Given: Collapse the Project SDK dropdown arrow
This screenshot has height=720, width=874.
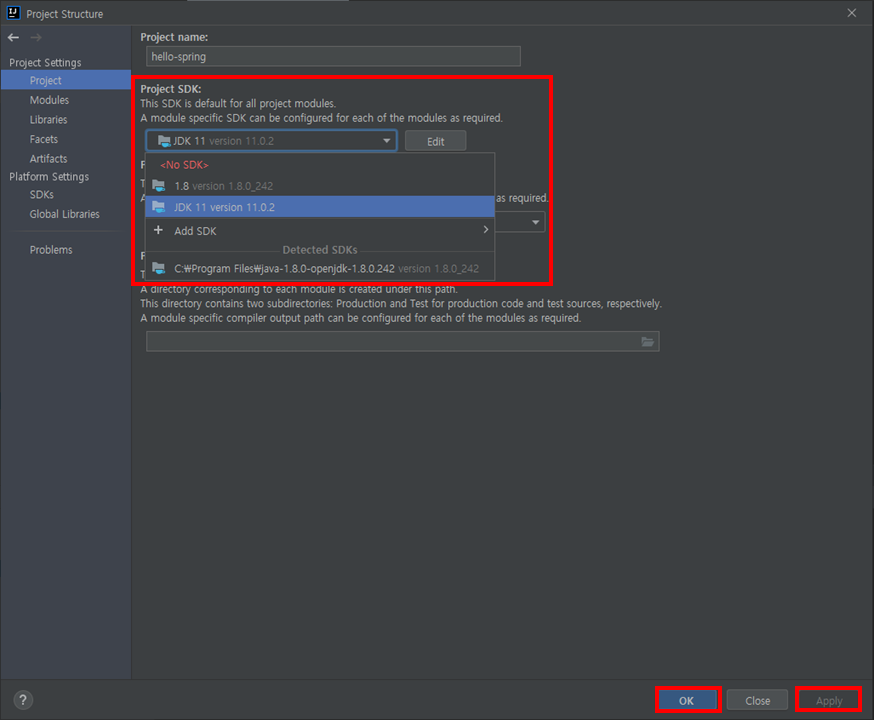Looking at the screenshot, I should pos(386,140).
